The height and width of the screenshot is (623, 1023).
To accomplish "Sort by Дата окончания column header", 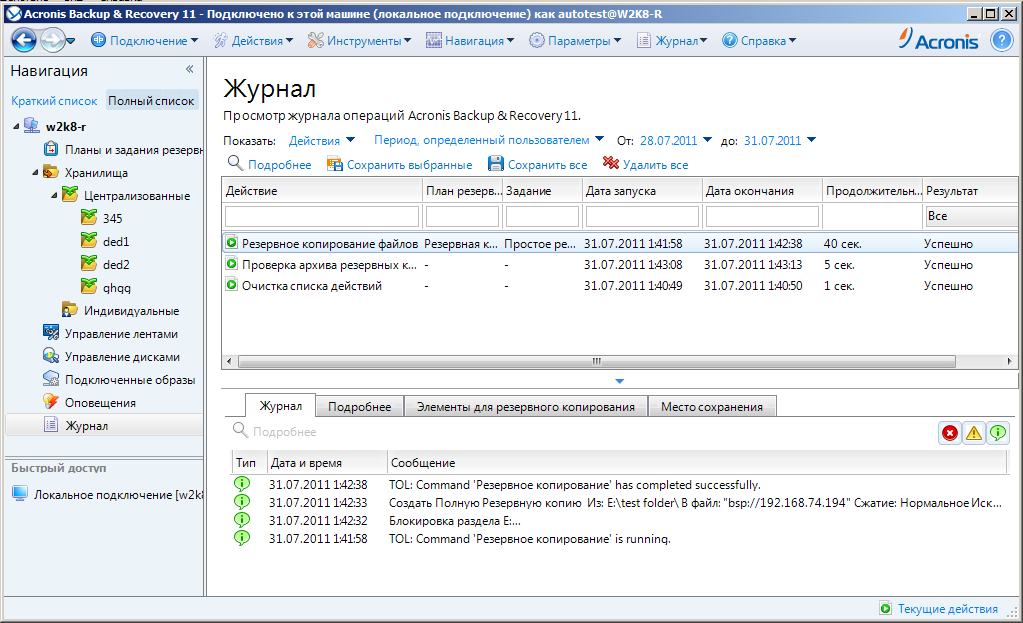I will coord(762,190).
